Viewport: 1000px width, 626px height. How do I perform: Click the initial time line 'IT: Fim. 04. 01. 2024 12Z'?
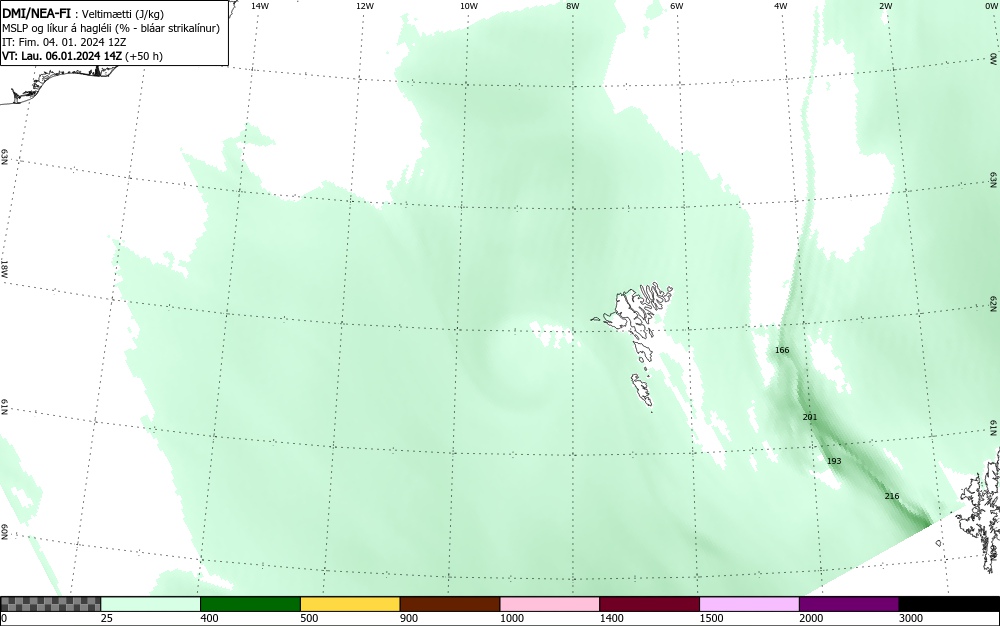pyautogui.click(x=64, y=42)
